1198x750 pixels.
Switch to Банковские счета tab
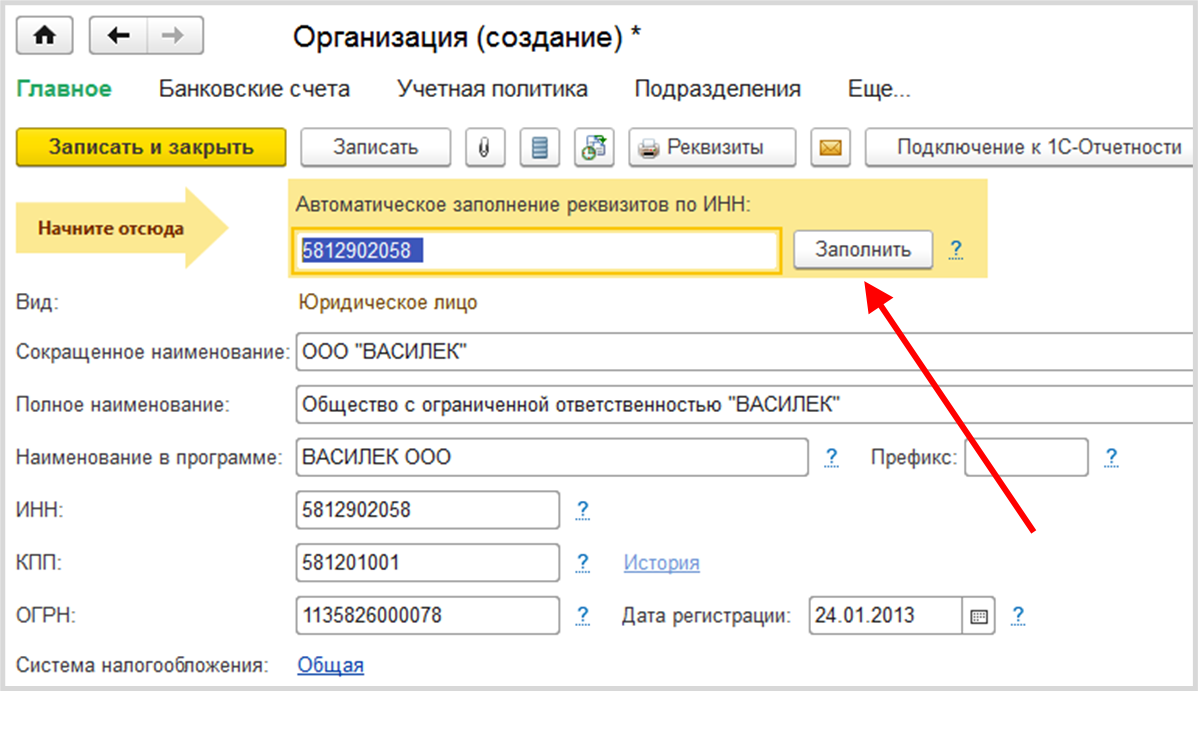pos(254,89)
